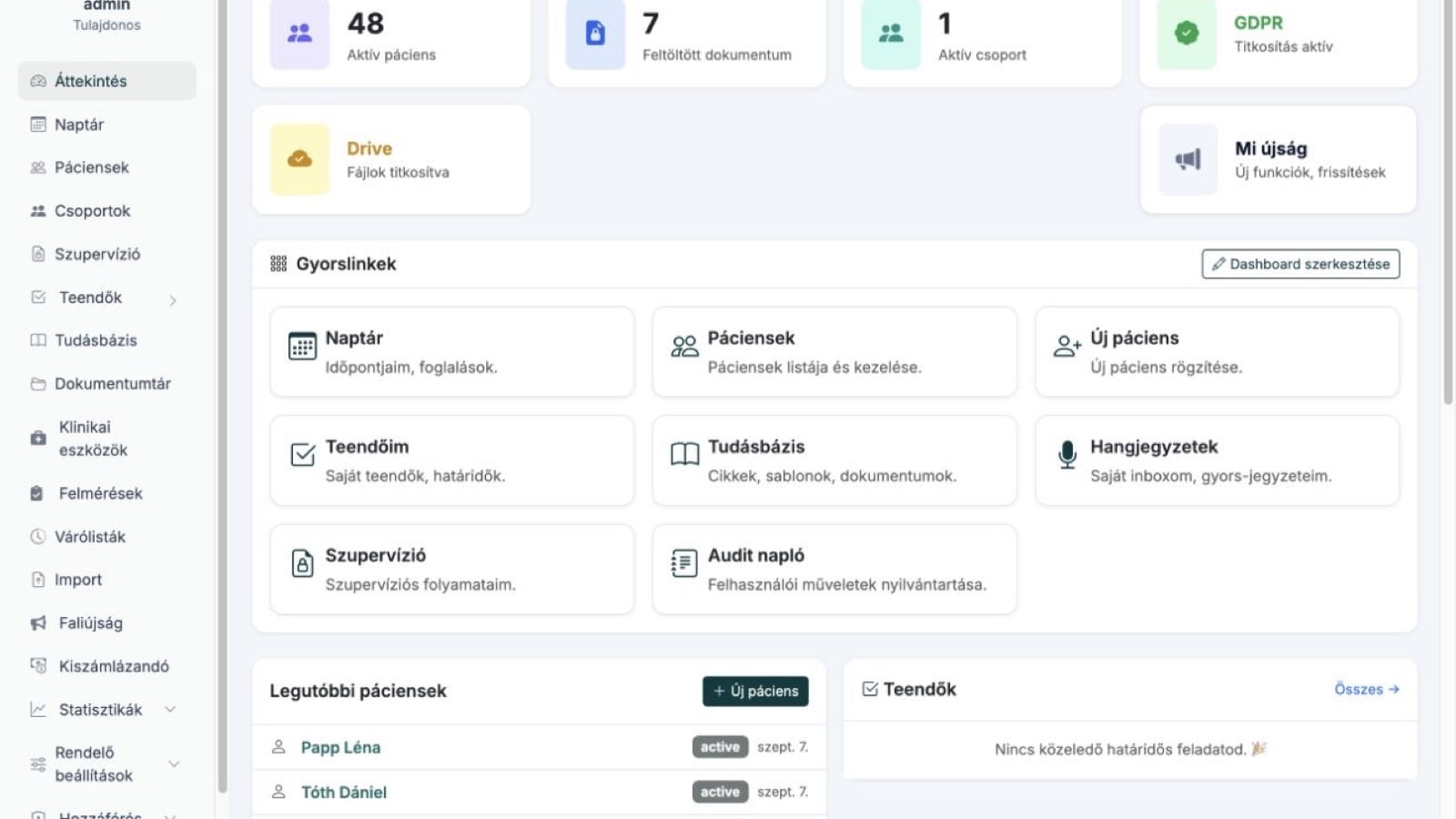Click the checkbox icon in Teendőim card
The image size is (1456, 819).
click(x=302, y=454)
